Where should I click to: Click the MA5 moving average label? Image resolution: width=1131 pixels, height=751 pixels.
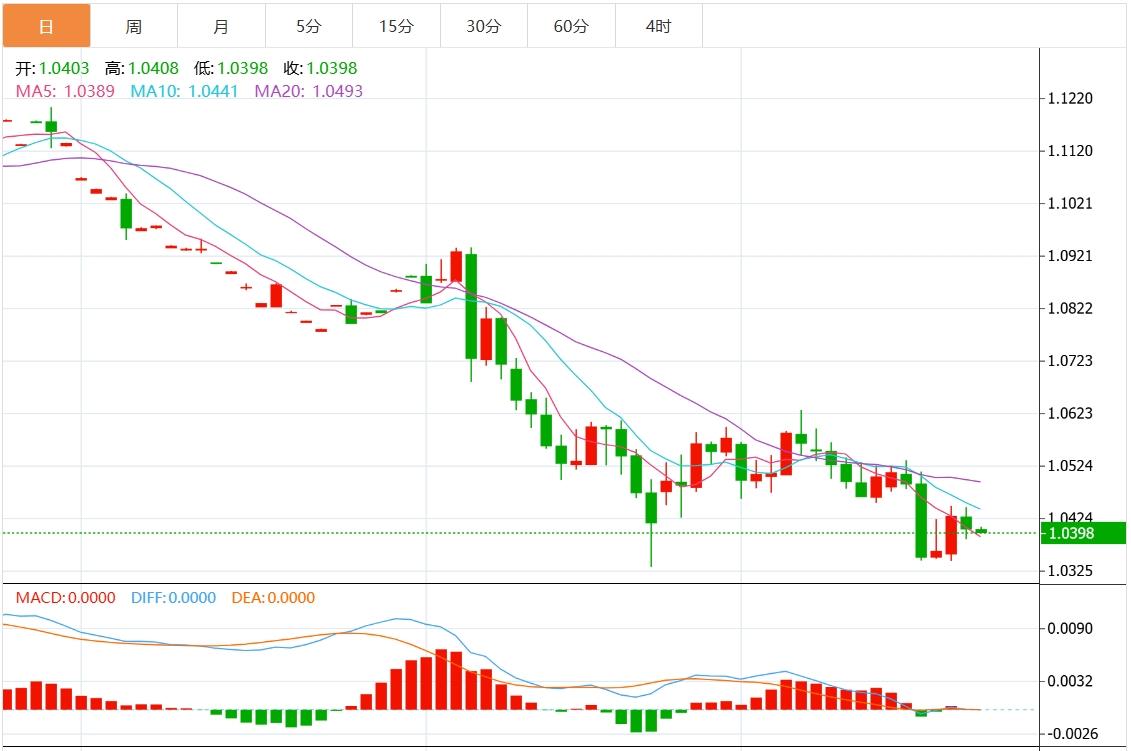coord(65,91)
